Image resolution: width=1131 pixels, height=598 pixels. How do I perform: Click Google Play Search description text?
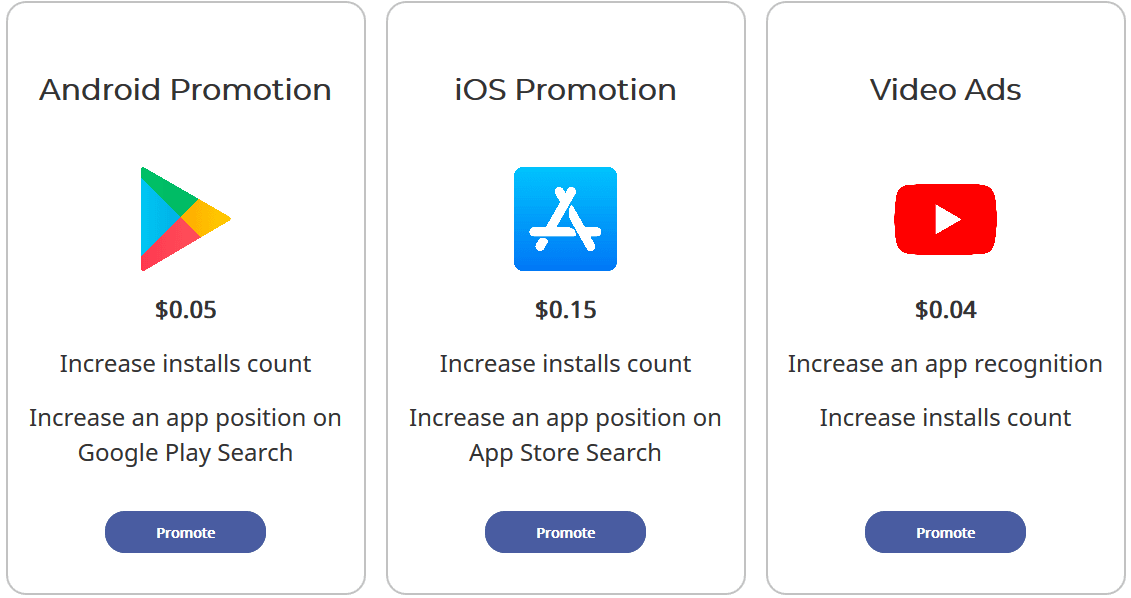(185, 453)
